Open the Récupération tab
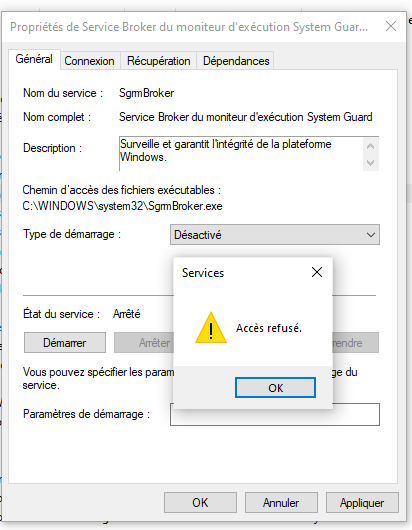Viewport: 412px width, 530px height. pyautogui.click(x=159, y=61)
